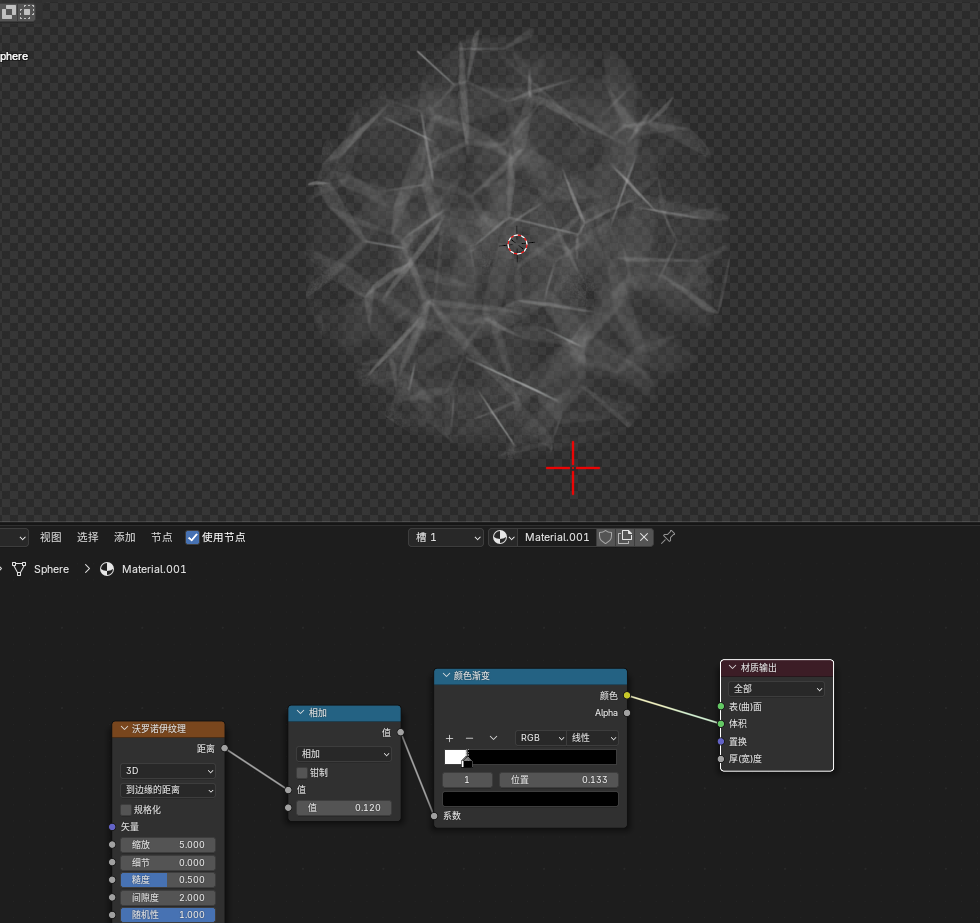Click the 随机性 1.000 slider
Viewport: 980px width, 923px height.
[x=168, y=914]
